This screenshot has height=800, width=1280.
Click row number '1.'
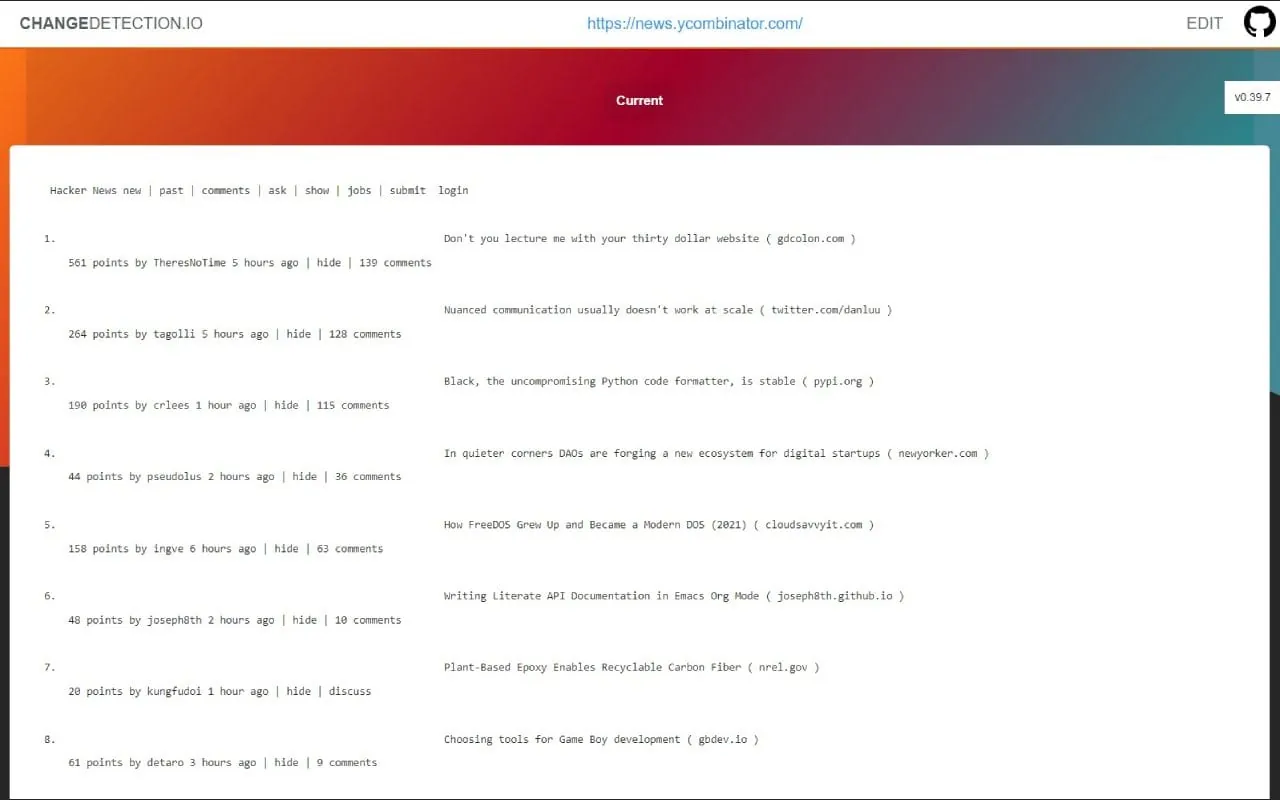tap(50, 239)
